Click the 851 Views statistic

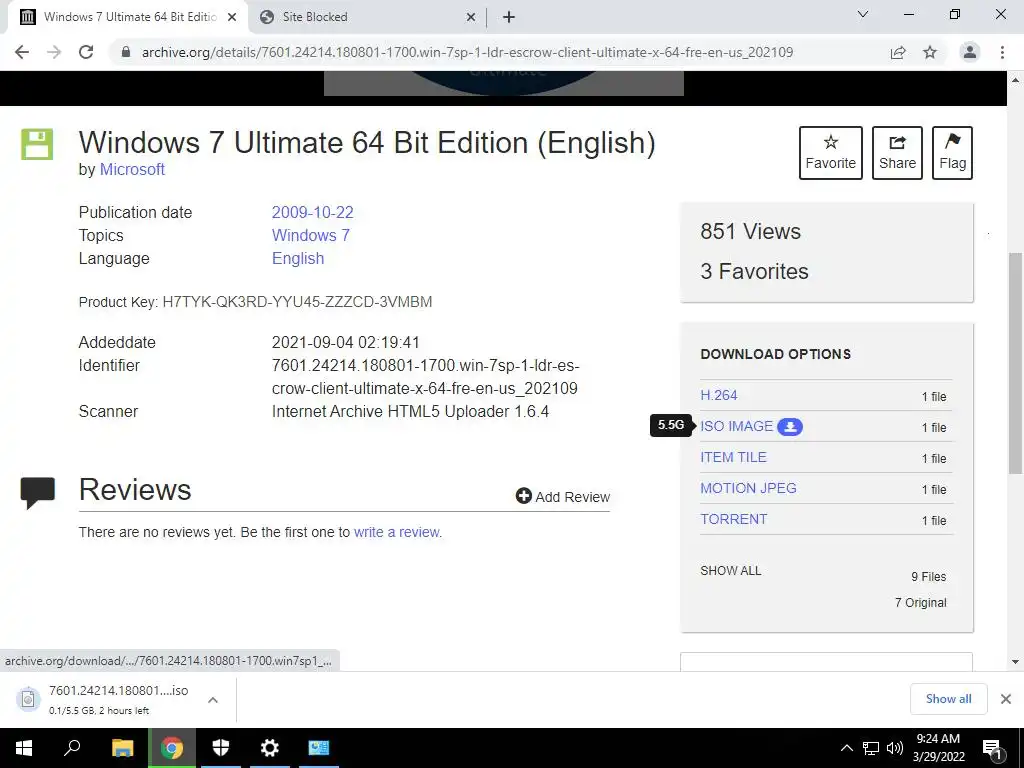[750, 231]
